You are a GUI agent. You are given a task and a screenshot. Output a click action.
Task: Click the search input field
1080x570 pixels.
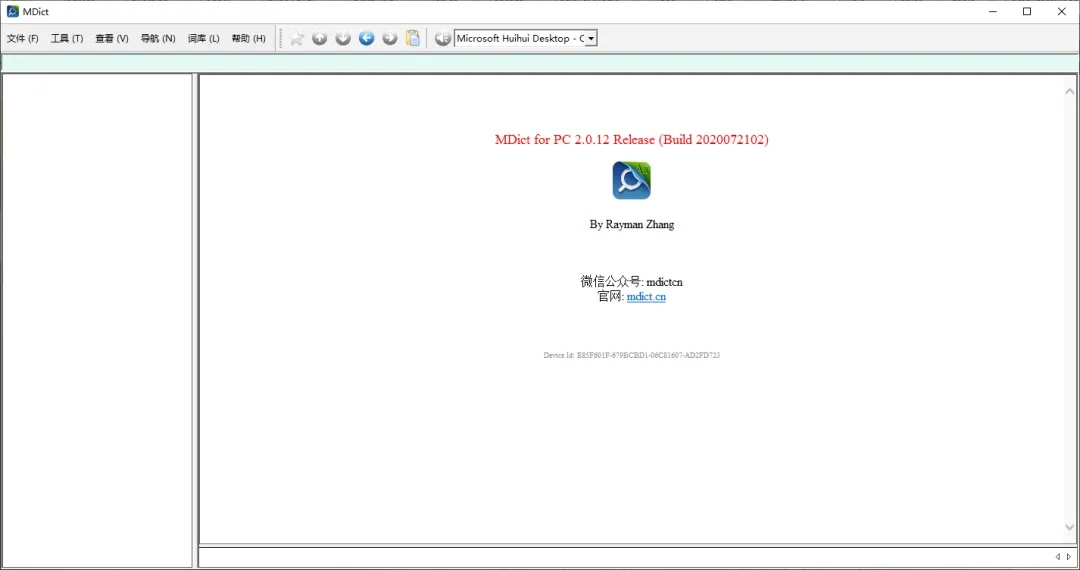click(x=540, y=63)
